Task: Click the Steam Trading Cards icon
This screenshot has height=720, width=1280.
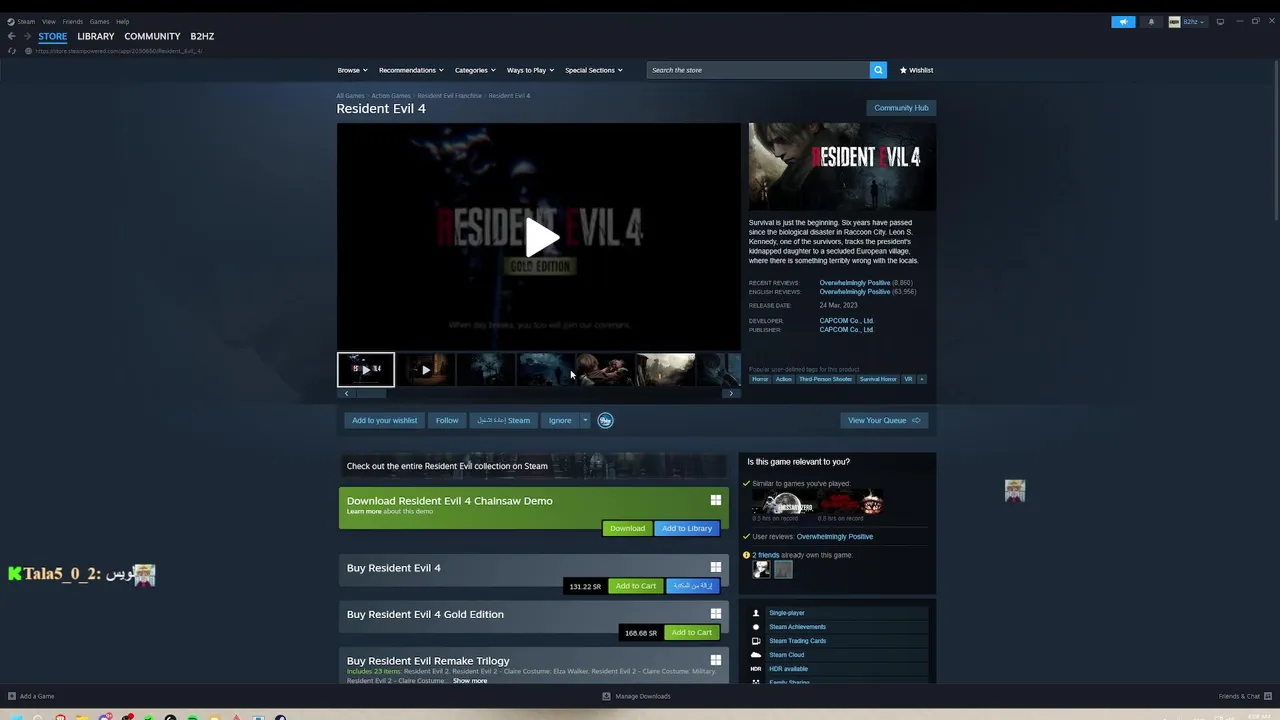Action: 756,641
